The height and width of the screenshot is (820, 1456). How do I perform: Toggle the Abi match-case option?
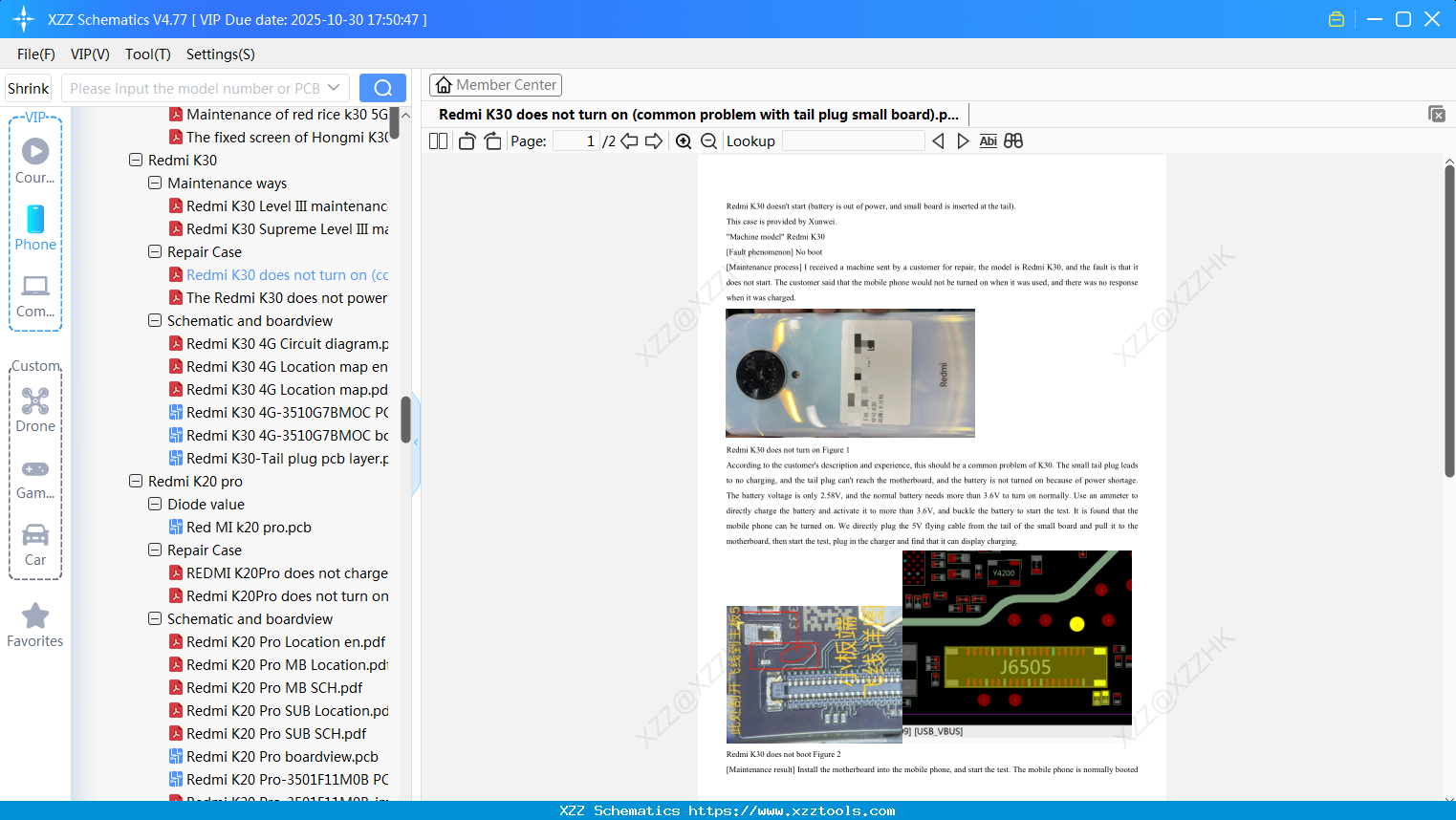pyautogui.click(x=988, y=141)
